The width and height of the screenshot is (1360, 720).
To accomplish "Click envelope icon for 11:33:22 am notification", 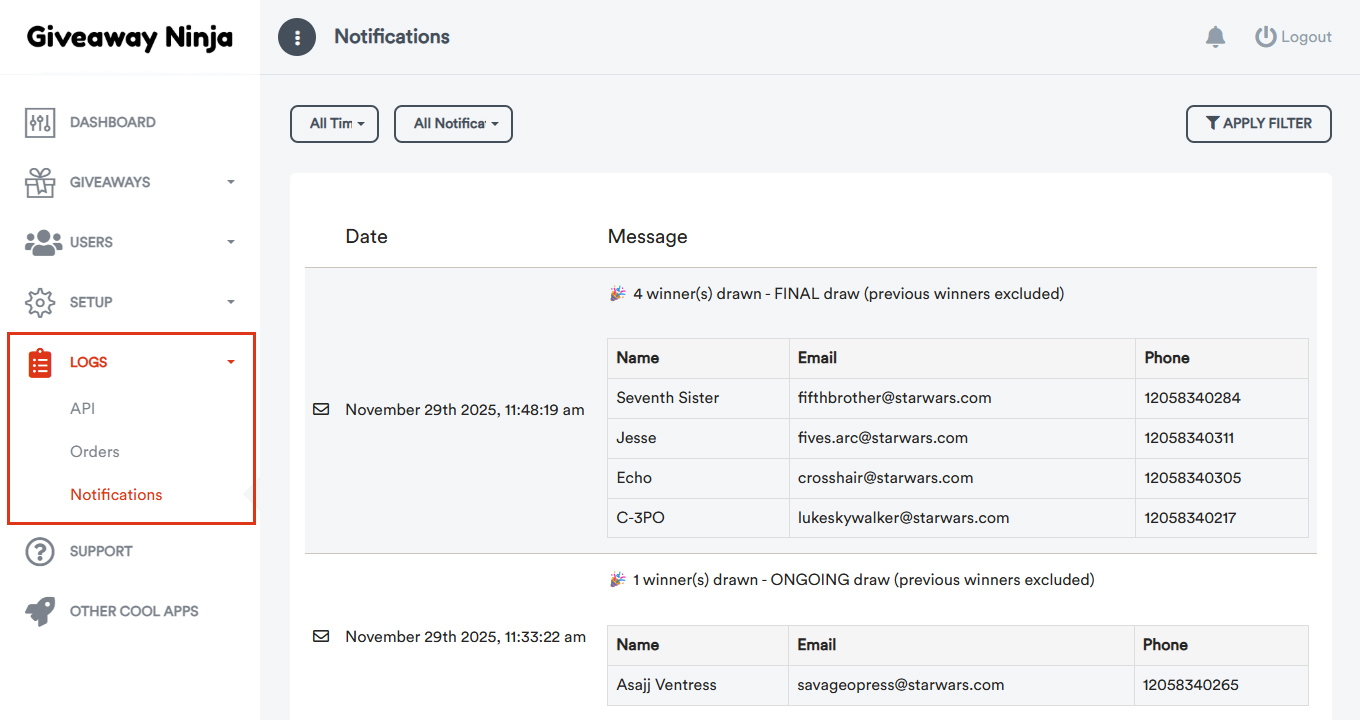I will [321, 636].
